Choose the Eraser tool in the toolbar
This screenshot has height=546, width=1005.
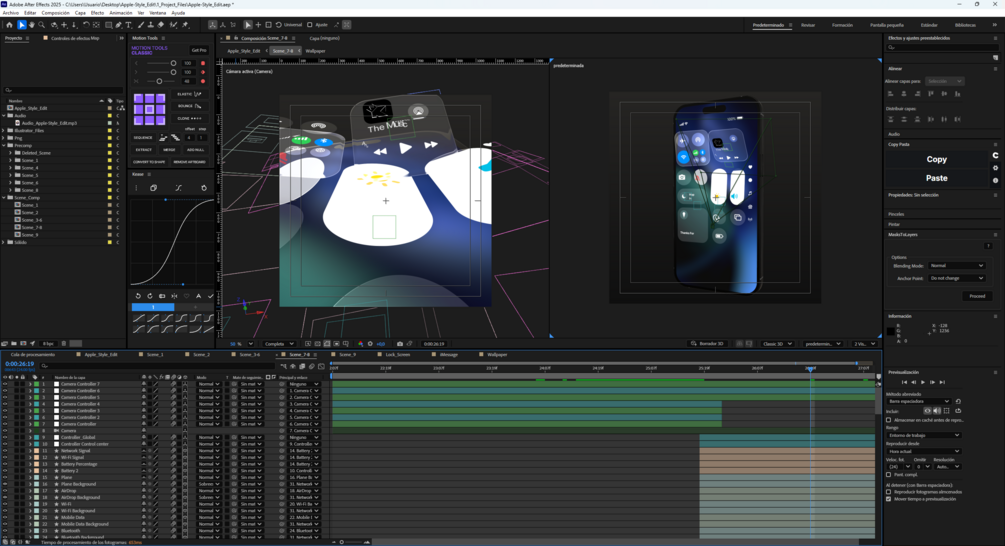point(161,25)
